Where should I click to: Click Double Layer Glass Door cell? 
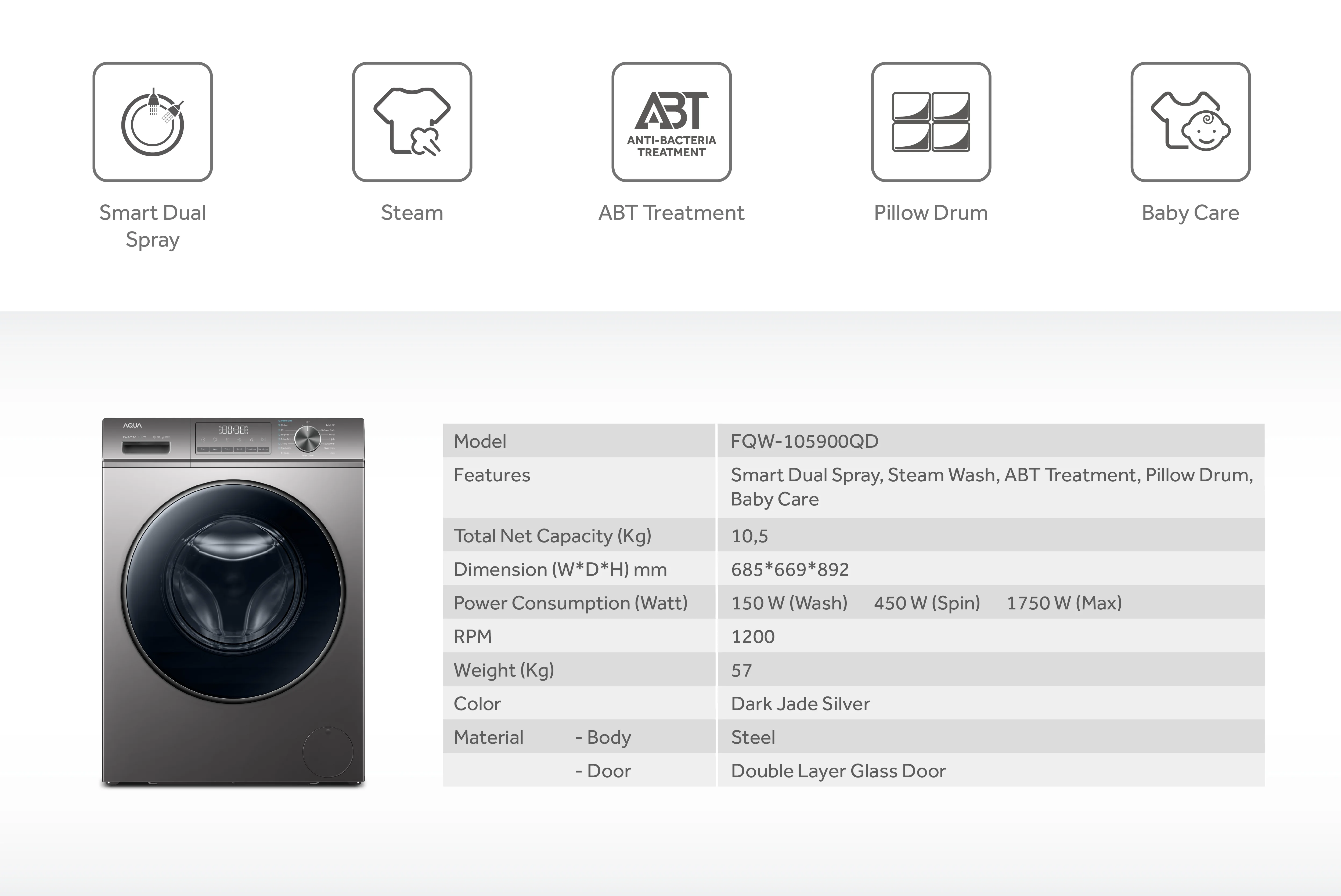point(838,771)
